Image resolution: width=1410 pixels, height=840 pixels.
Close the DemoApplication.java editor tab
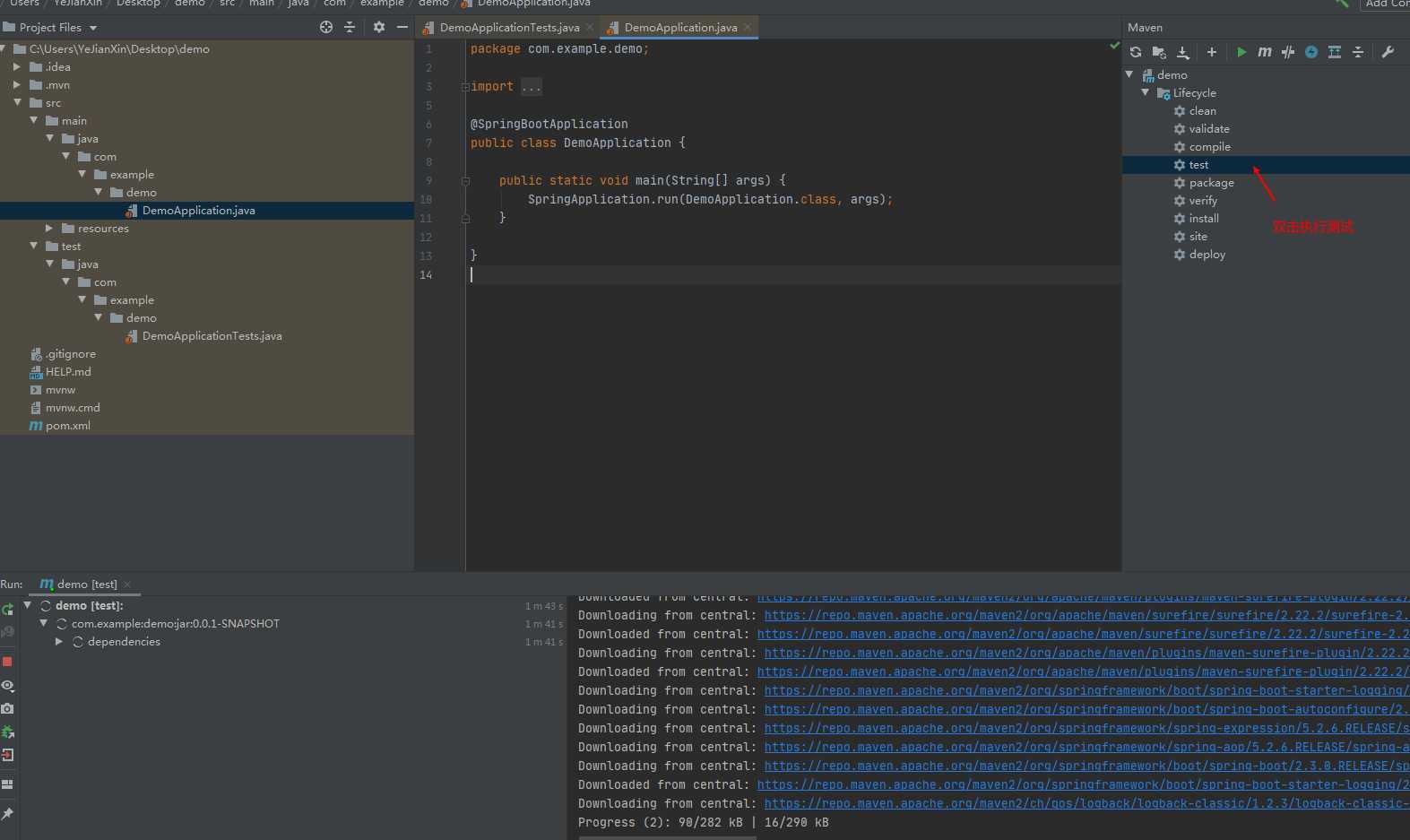pos(748,28)
